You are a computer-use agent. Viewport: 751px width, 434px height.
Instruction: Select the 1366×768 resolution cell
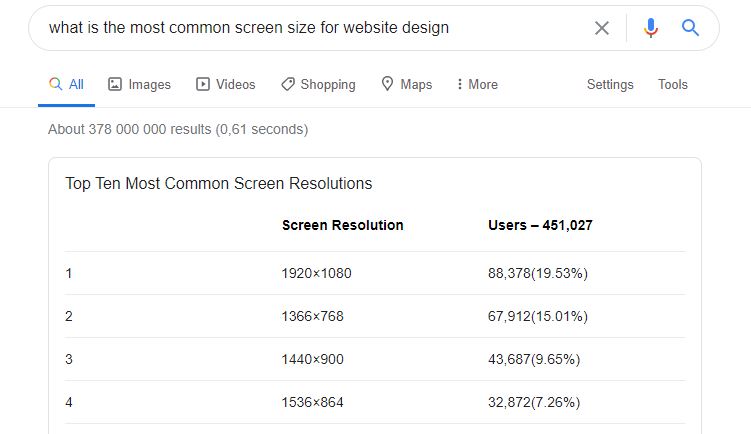(x=312, y=316)
